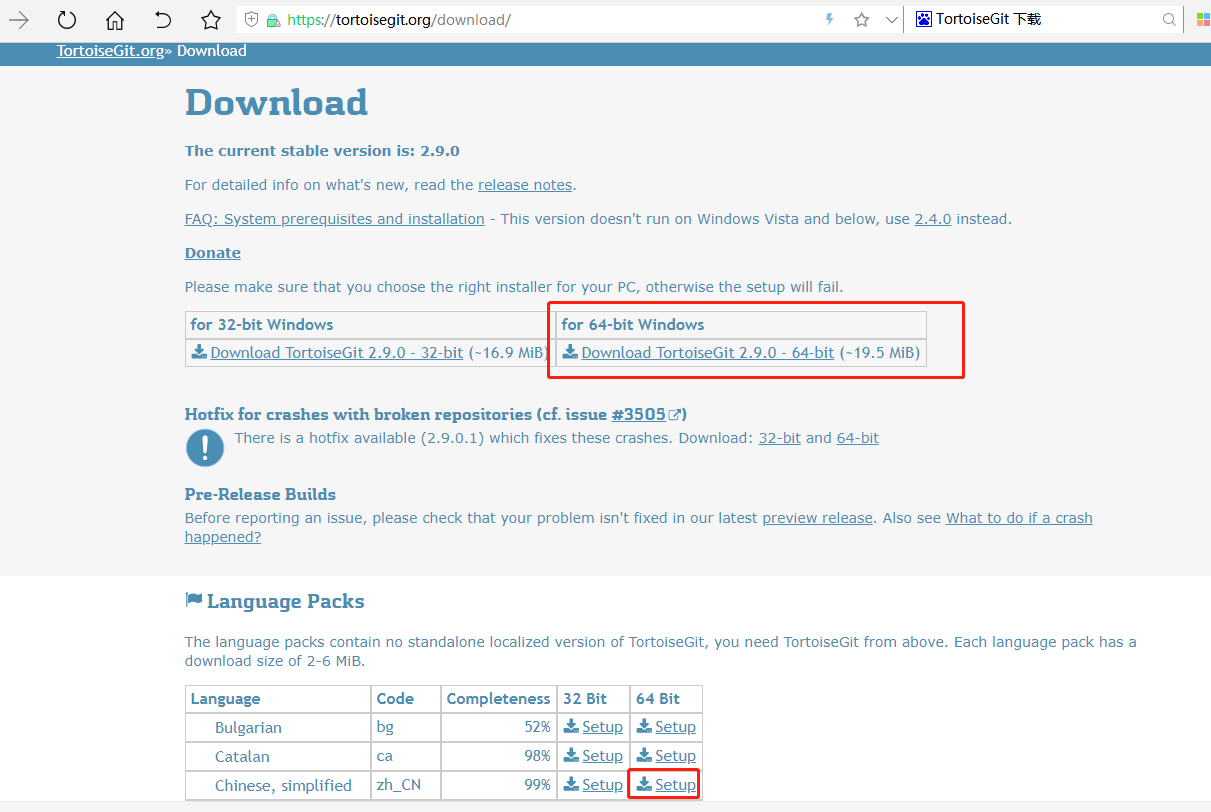
Task: Open issue #3505 link
Action: pos(638,414)
